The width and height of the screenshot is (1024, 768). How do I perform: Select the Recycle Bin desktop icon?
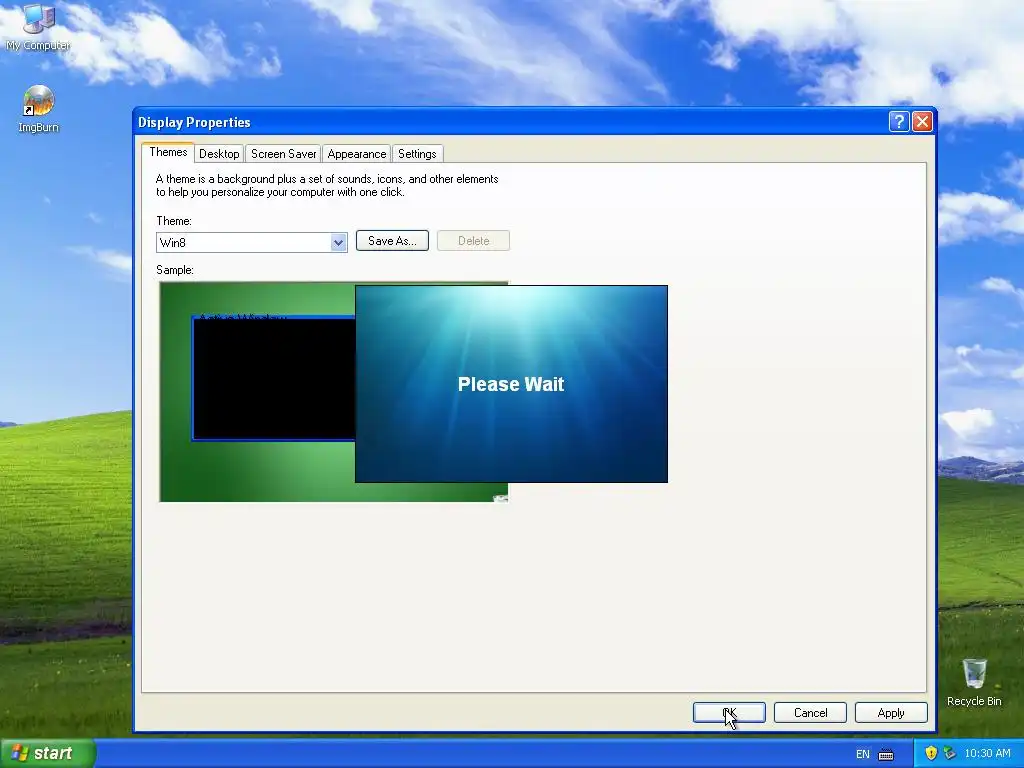[974, 682]
